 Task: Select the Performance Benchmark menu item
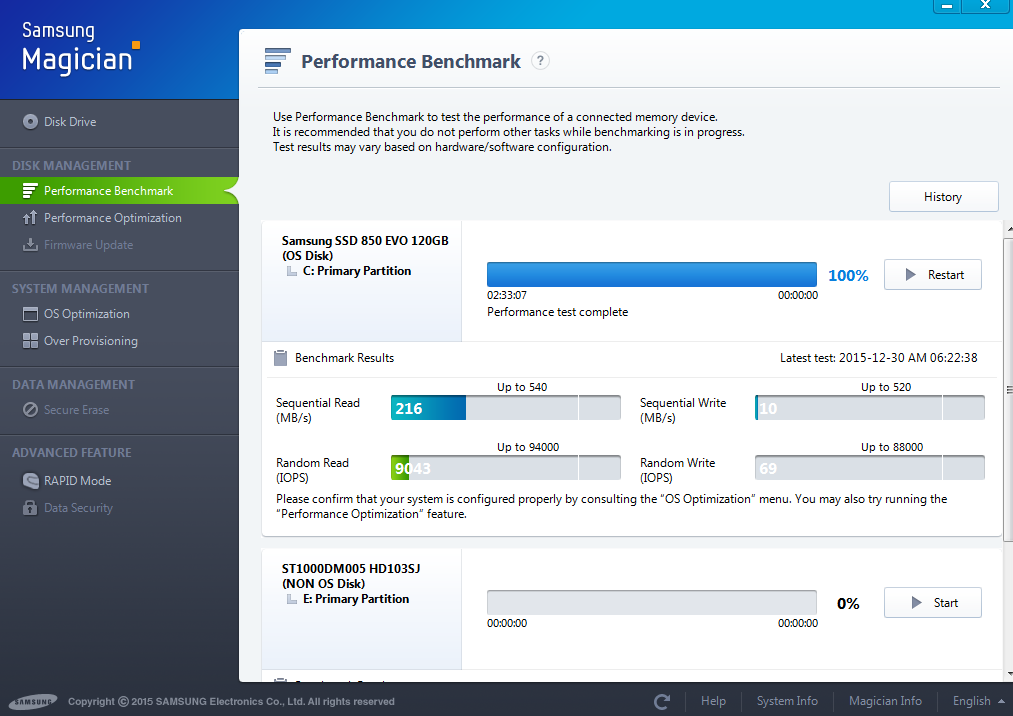(x=119, y=191)
